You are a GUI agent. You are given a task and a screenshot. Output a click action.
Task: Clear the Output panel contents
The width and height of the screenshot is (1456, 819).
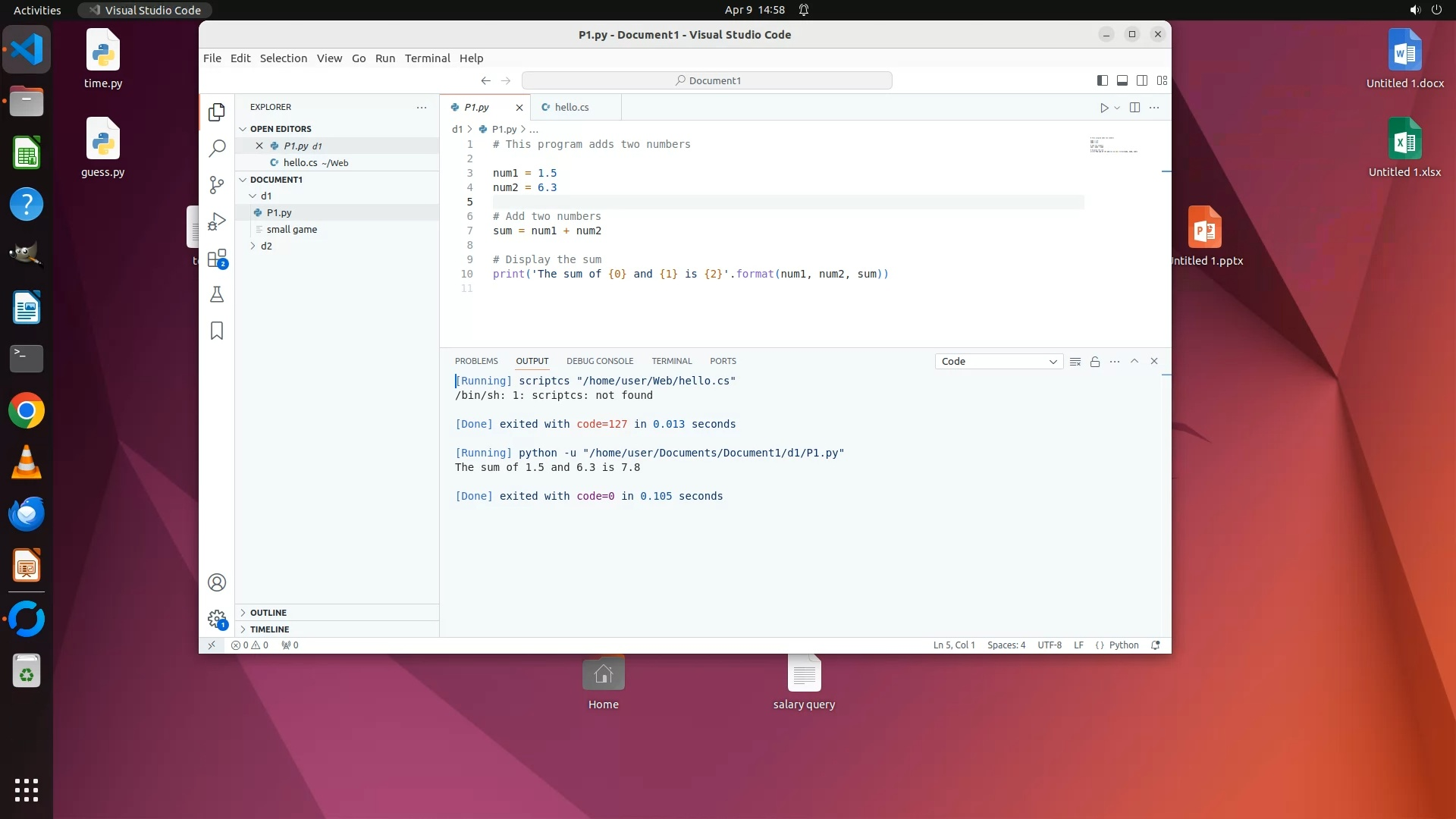click(x=1075, y=362)
